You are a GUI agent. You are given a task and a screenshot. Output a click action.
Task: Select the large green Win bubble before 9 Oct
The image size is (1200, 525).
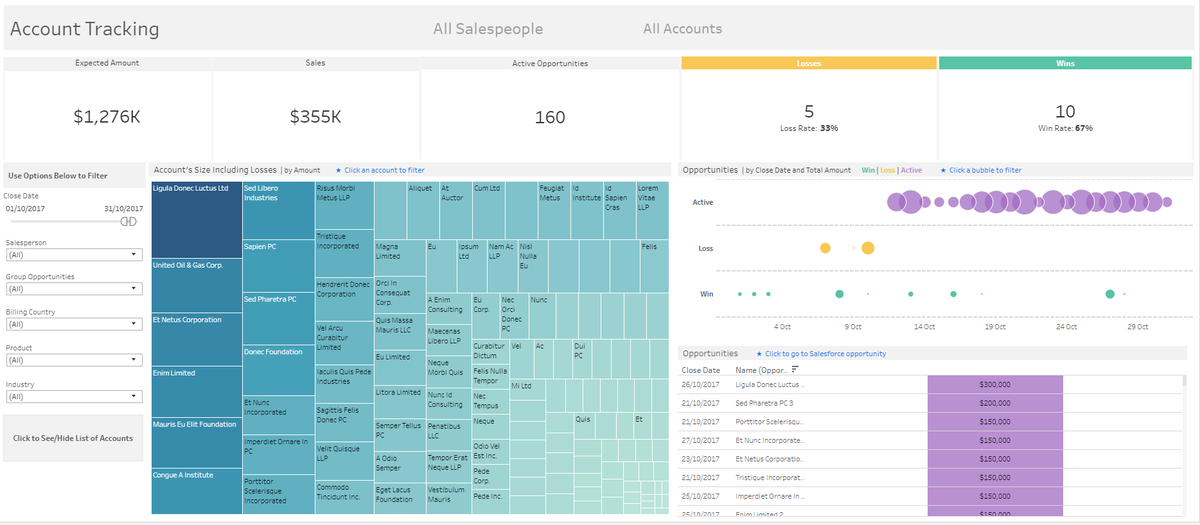pyautogui.click(x=839, y=294)
